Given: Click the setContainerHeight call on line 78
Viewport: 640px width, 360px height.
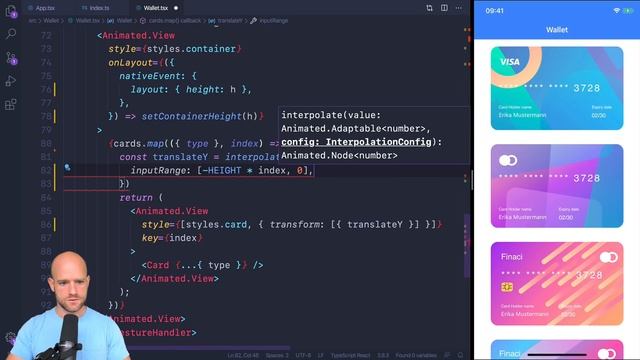Looking at the screenshot, I should [x=191, y=116].
